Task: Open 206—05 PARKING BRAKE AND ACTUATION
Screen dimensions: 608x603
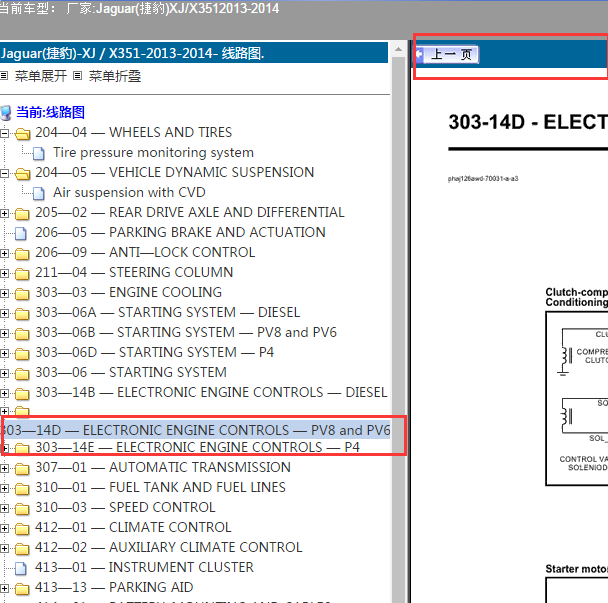Action: coord(180,232)
